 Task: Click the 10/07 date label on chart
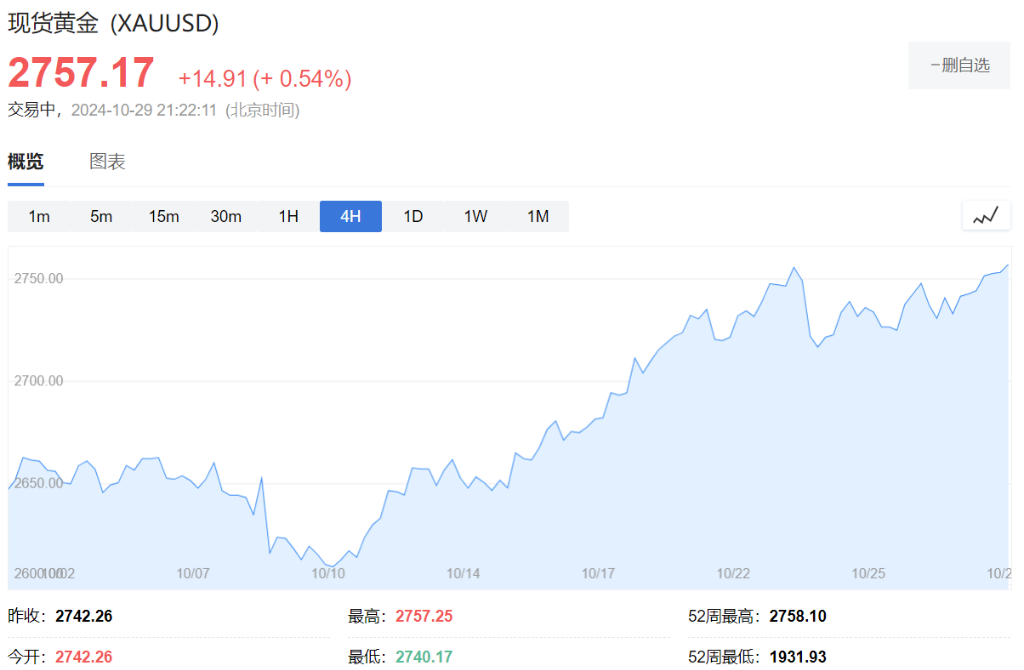[x=193, y=573]
